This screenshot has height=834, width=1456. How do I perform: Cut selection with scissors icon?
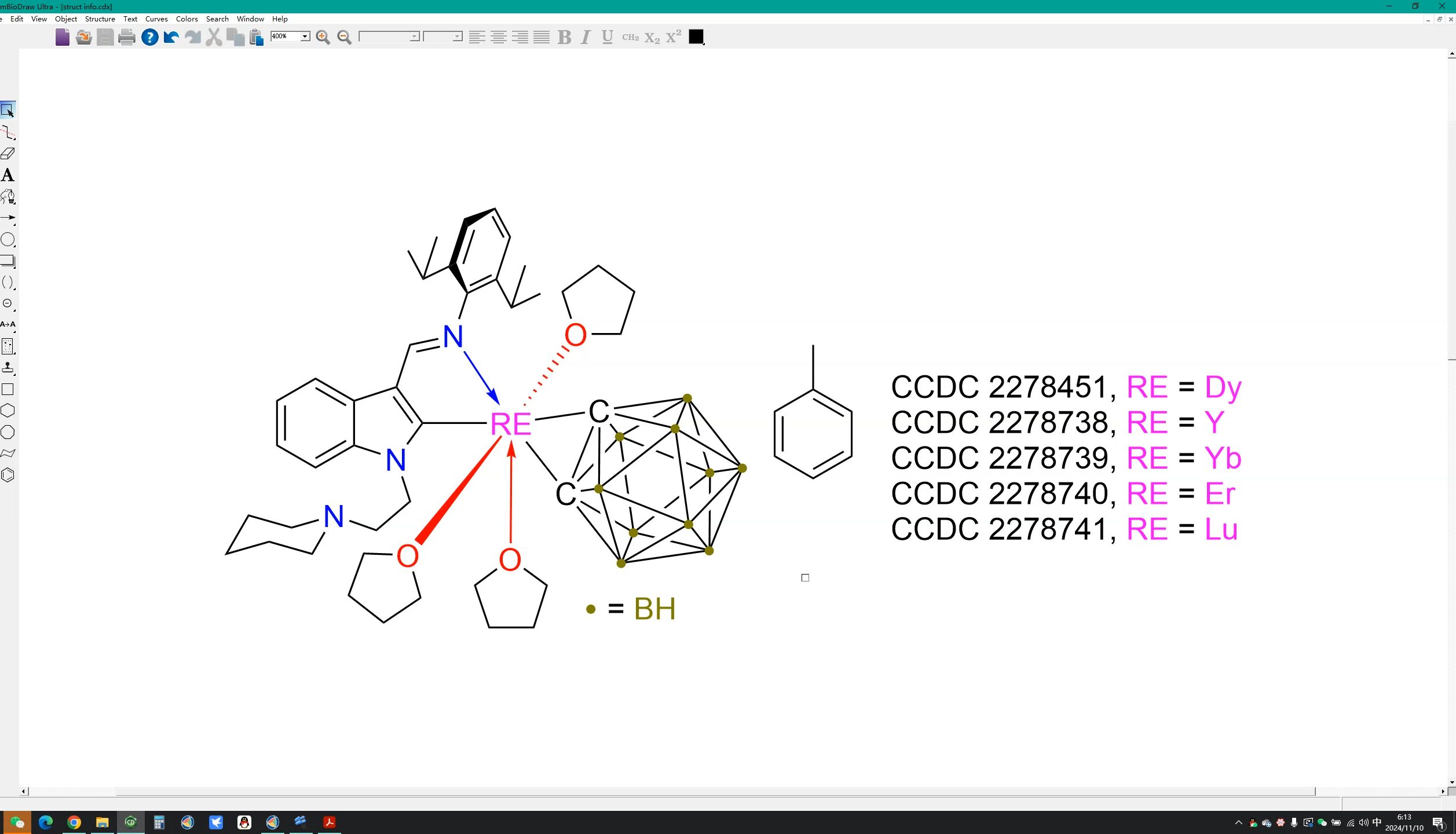214,37
